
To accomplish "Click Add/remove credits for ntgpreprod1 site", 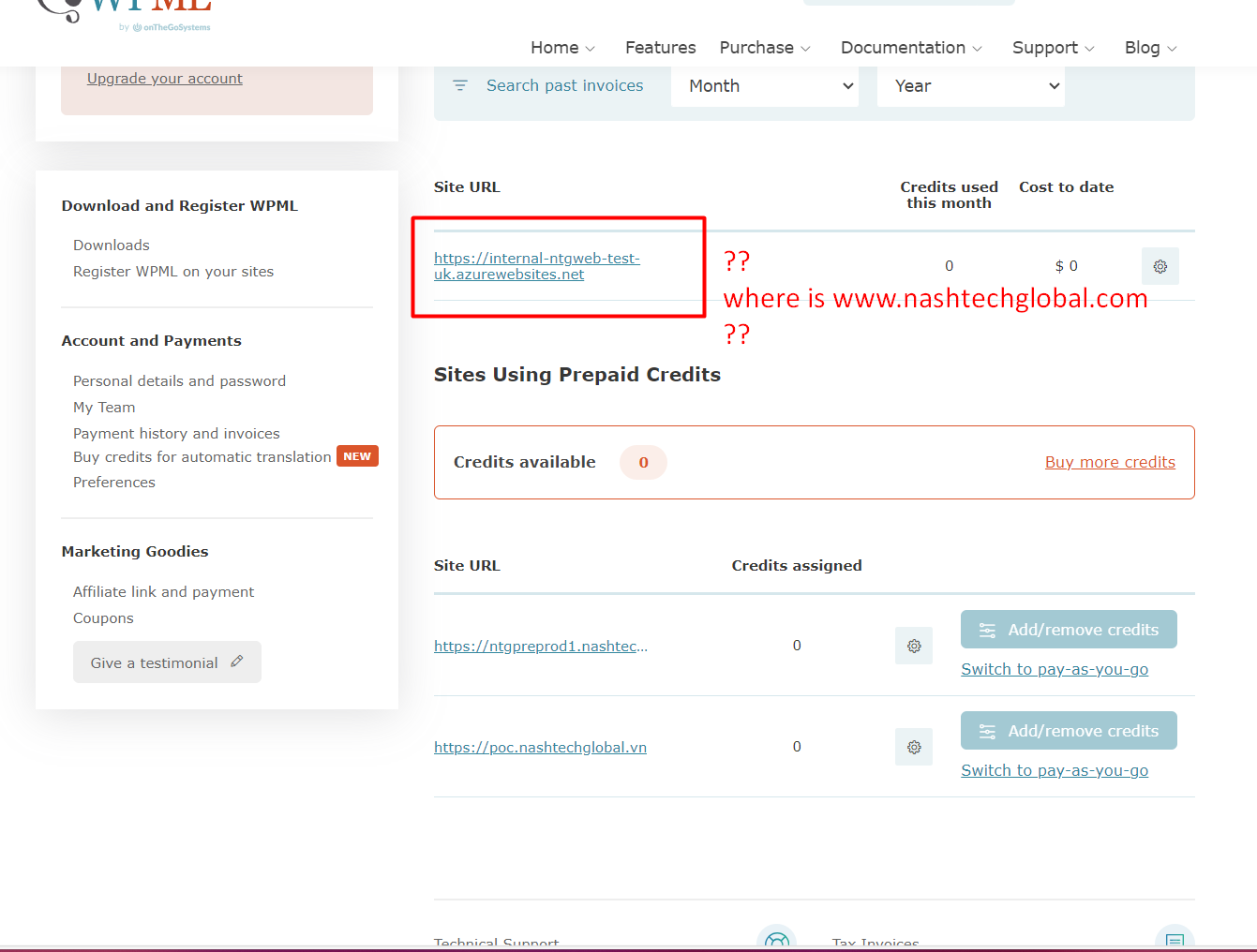I will [1069, 630].
